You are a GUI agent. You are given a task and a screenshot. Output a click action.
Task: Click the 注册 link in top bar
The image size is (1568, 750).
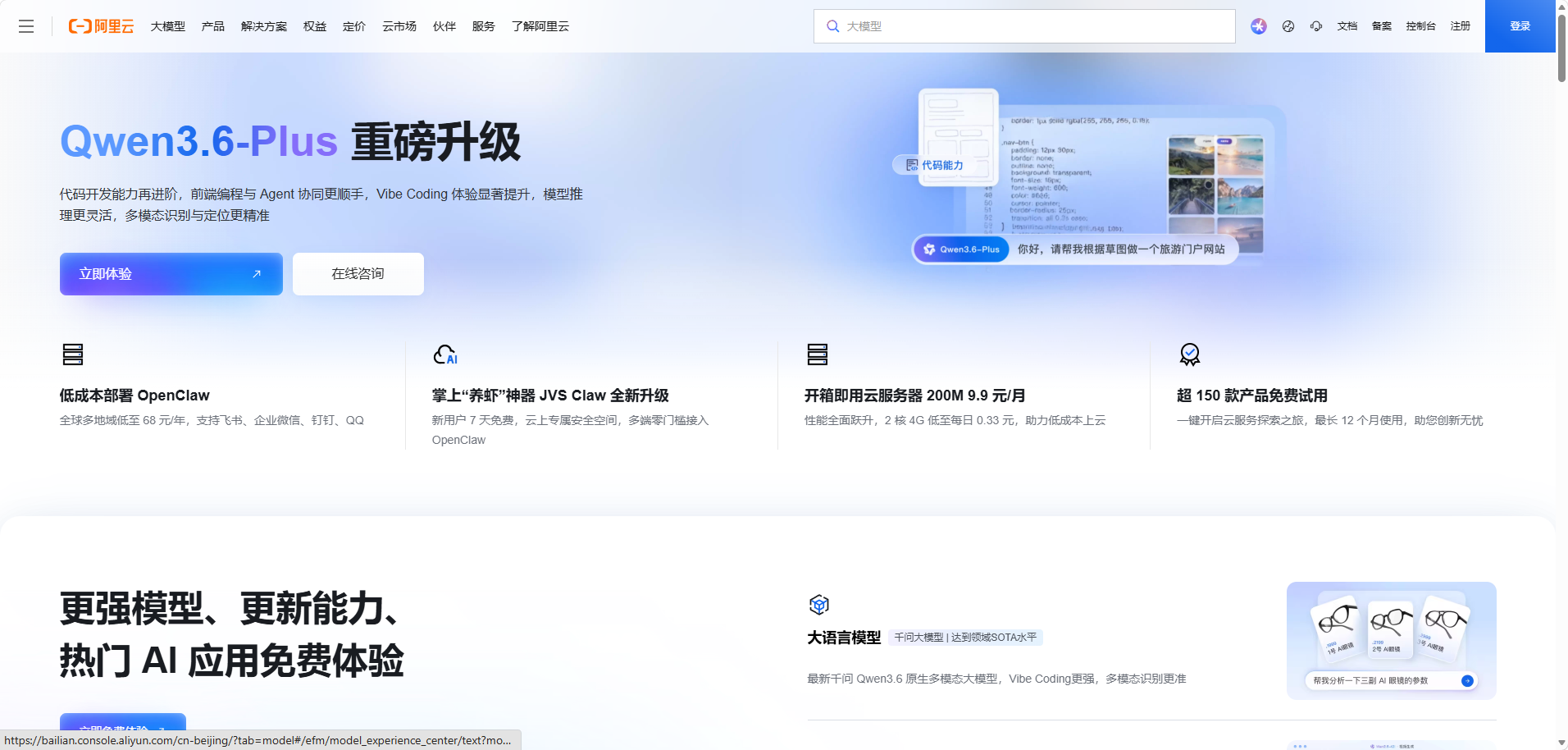pyautogui.click(x=1461, y=26)
